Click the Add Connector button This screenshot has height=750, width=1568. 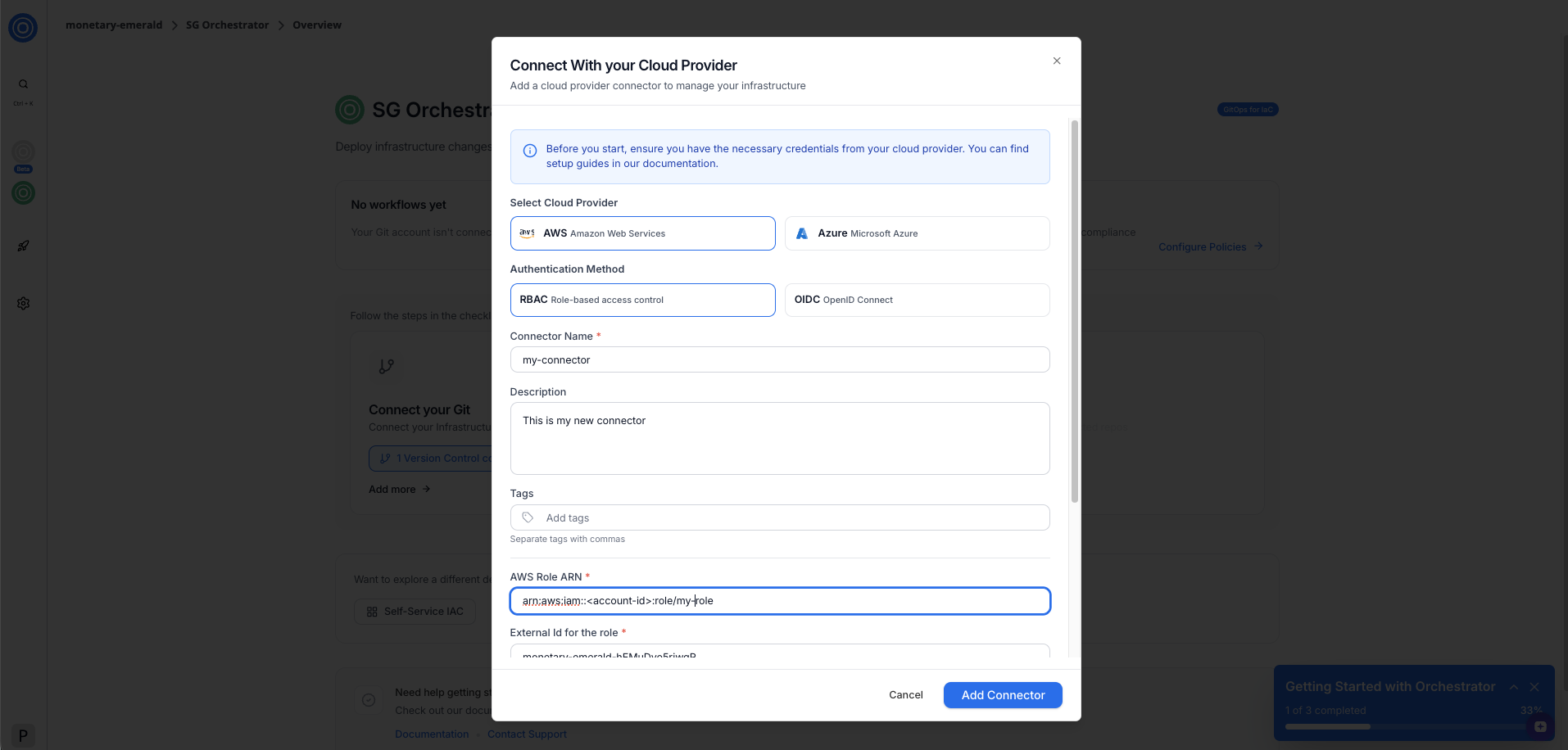(1002, 694)
